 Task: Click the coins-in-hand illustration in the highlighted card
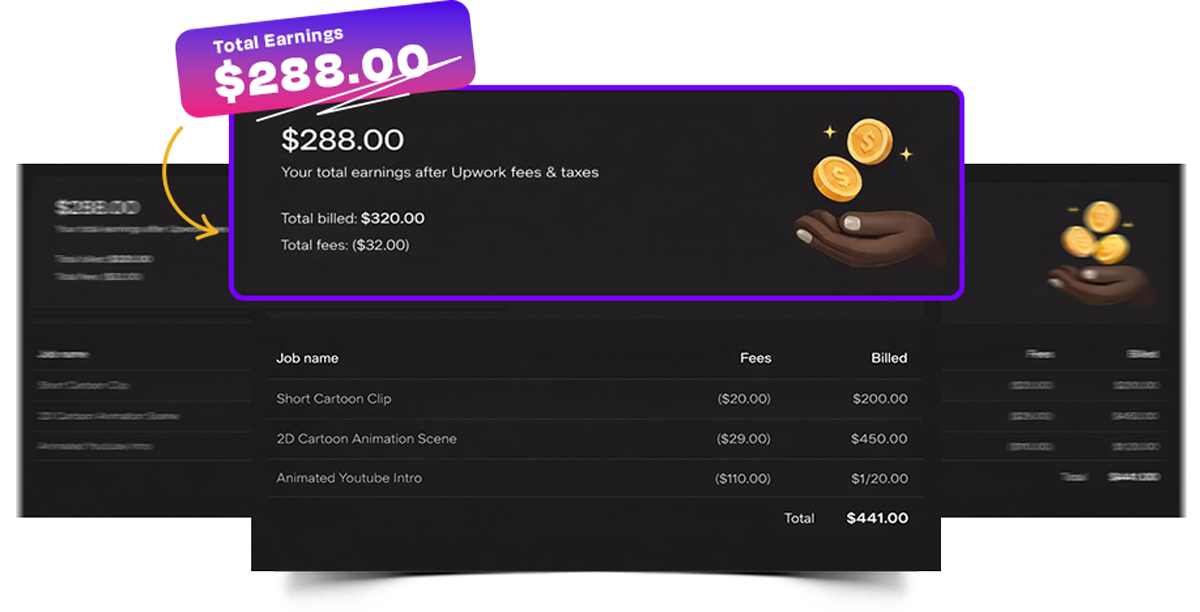click(x=862, y=195)
